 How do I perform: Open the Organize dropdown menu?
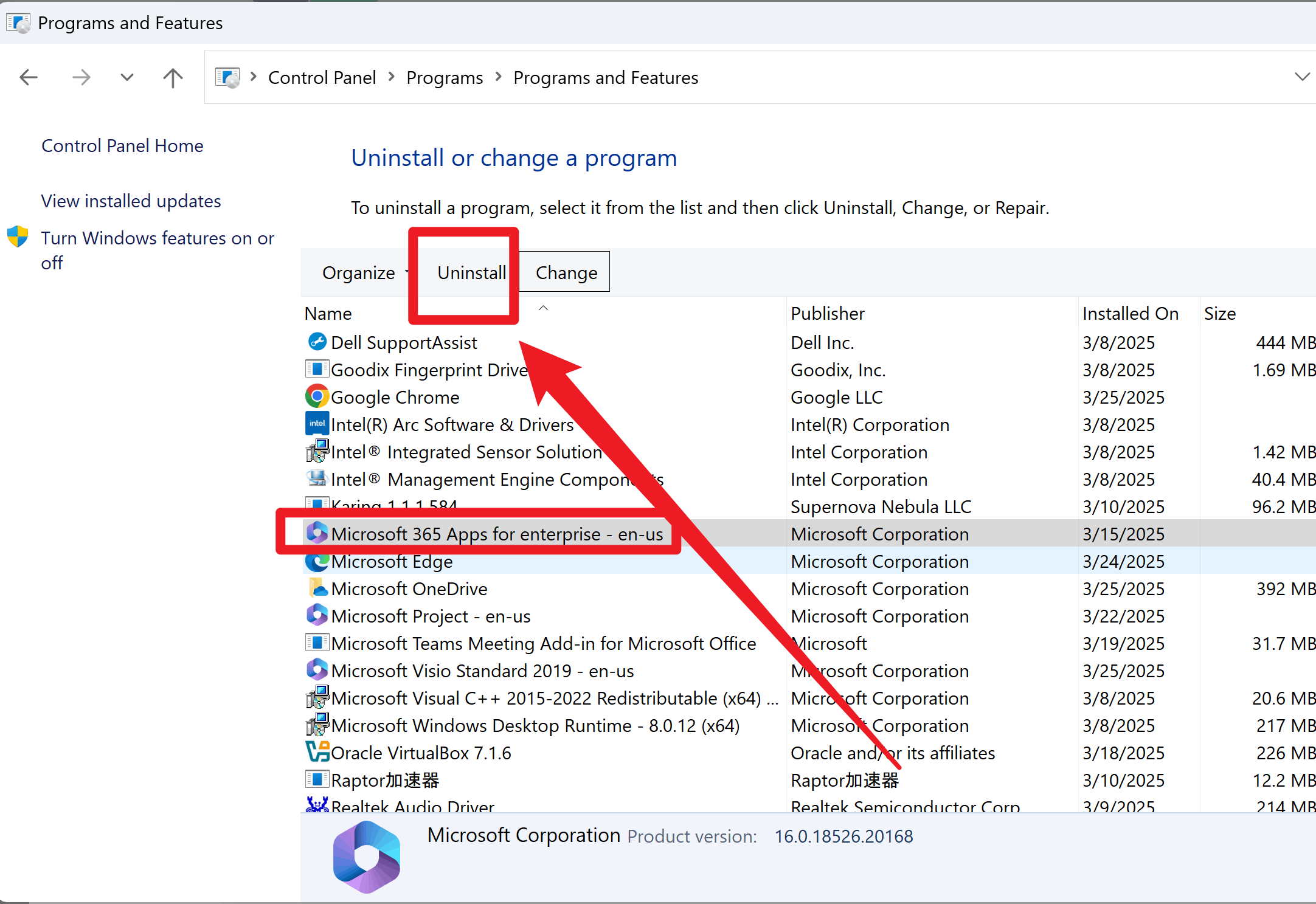coord(365,273)
